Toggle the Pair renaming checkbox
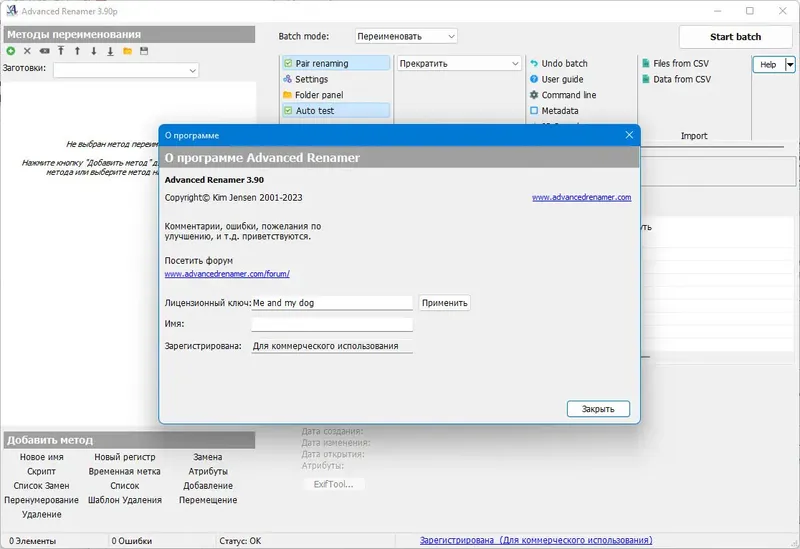Viewport: 800px width, 549px height. coord(288,63)
